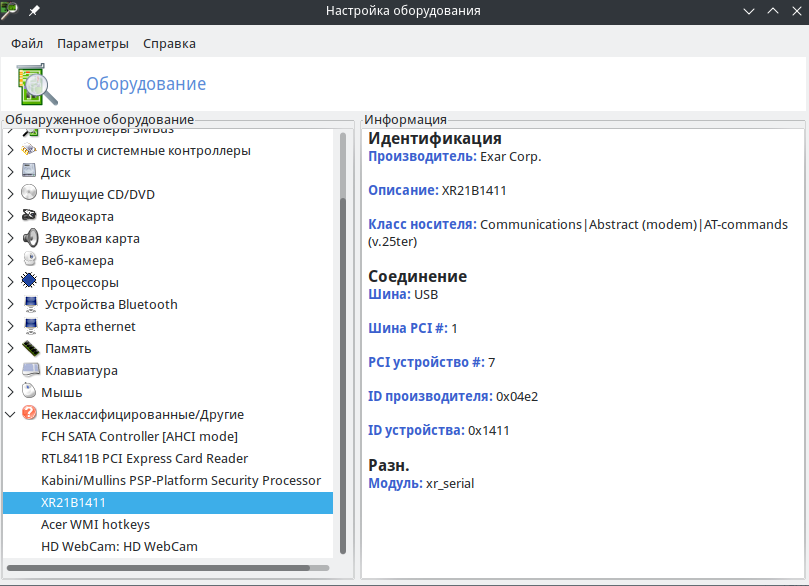Click the Bluetooth devices icon
Image resolution: width=809 pixels, height=586 pixels.
30,304
